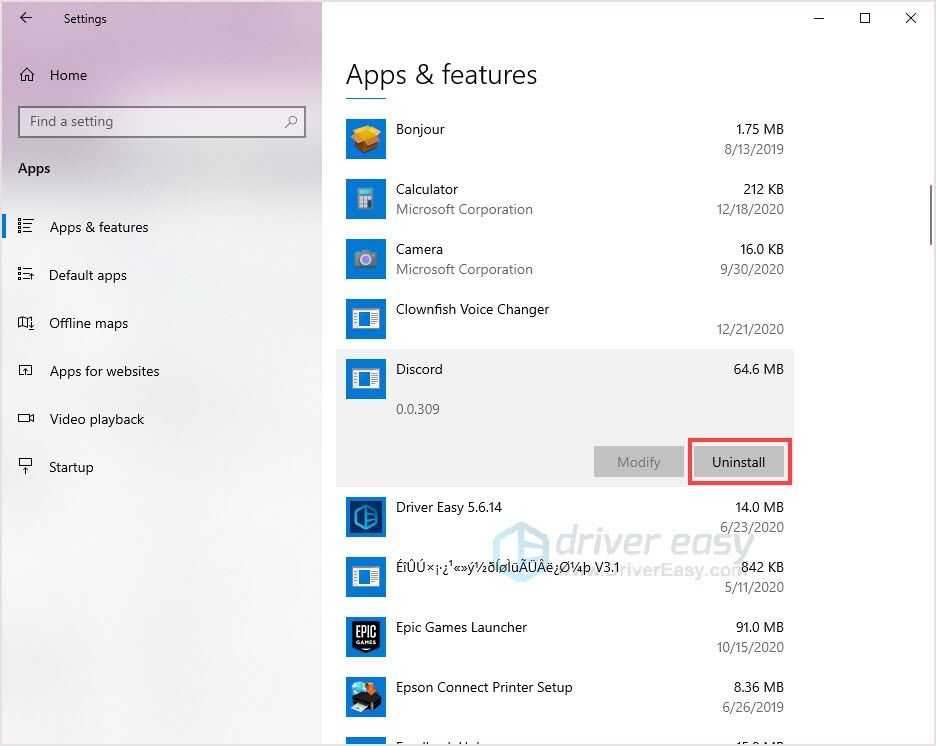Click the Apps & features page heading
The image size is (936, 746).
coord(441,75)
